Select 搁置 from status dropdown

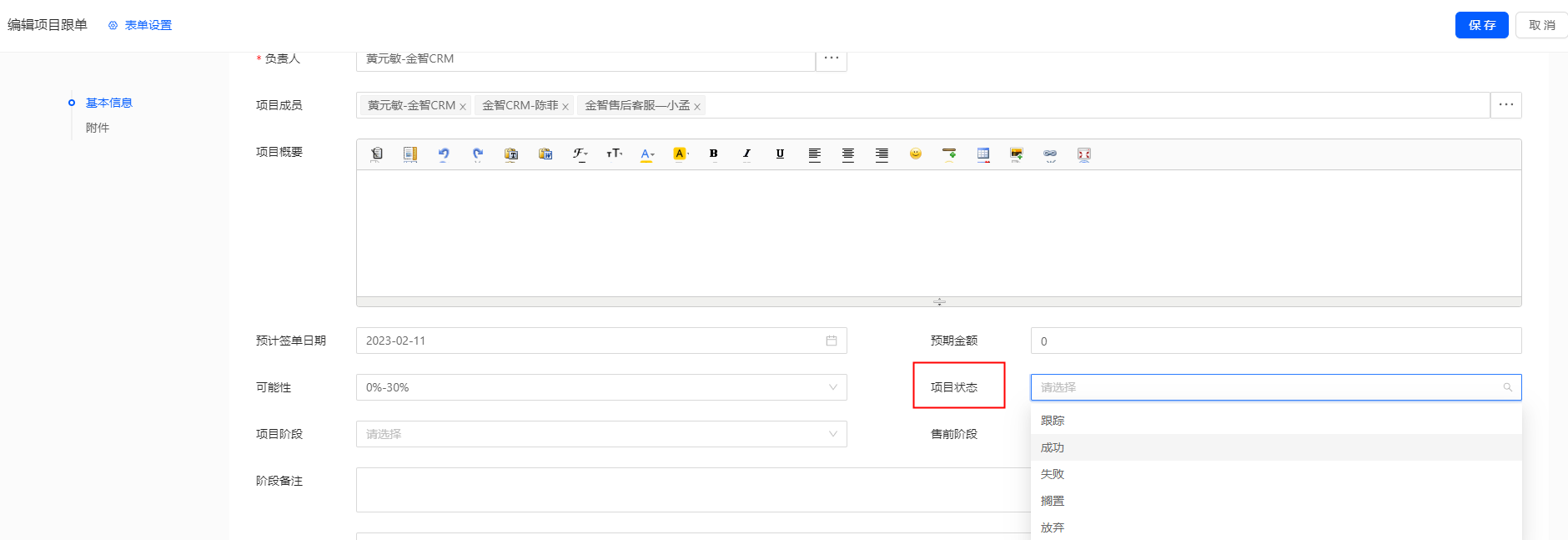click(x=1276, y=501)
